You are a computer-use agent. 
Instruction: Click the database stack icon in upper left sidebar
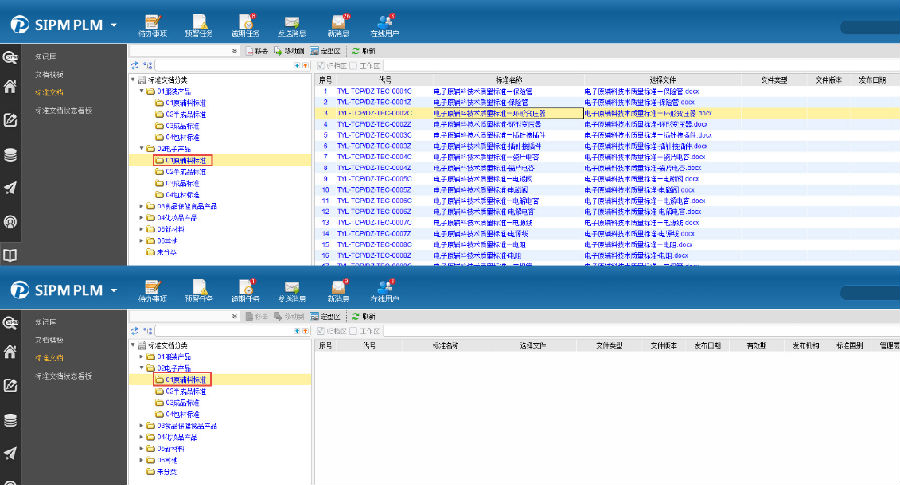click(x=11, y=154)
